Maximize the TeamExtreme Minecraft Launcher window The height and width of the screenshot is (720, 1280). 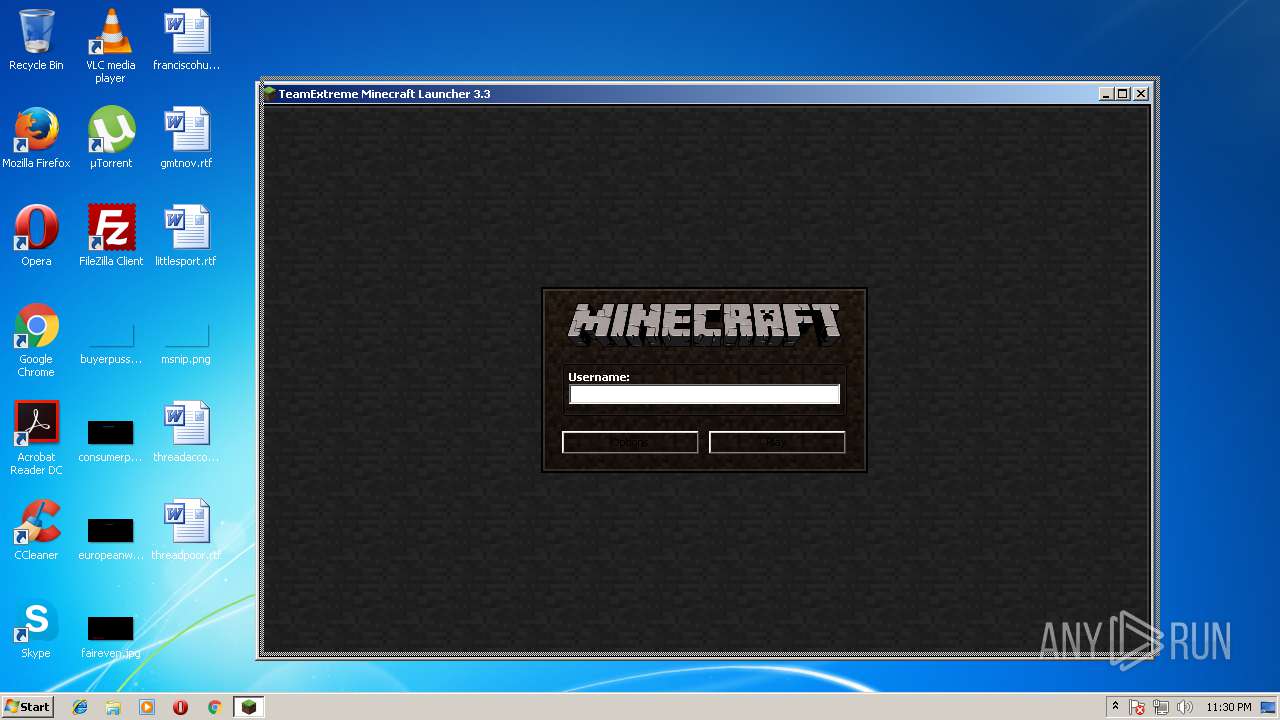click(1123, 94)
